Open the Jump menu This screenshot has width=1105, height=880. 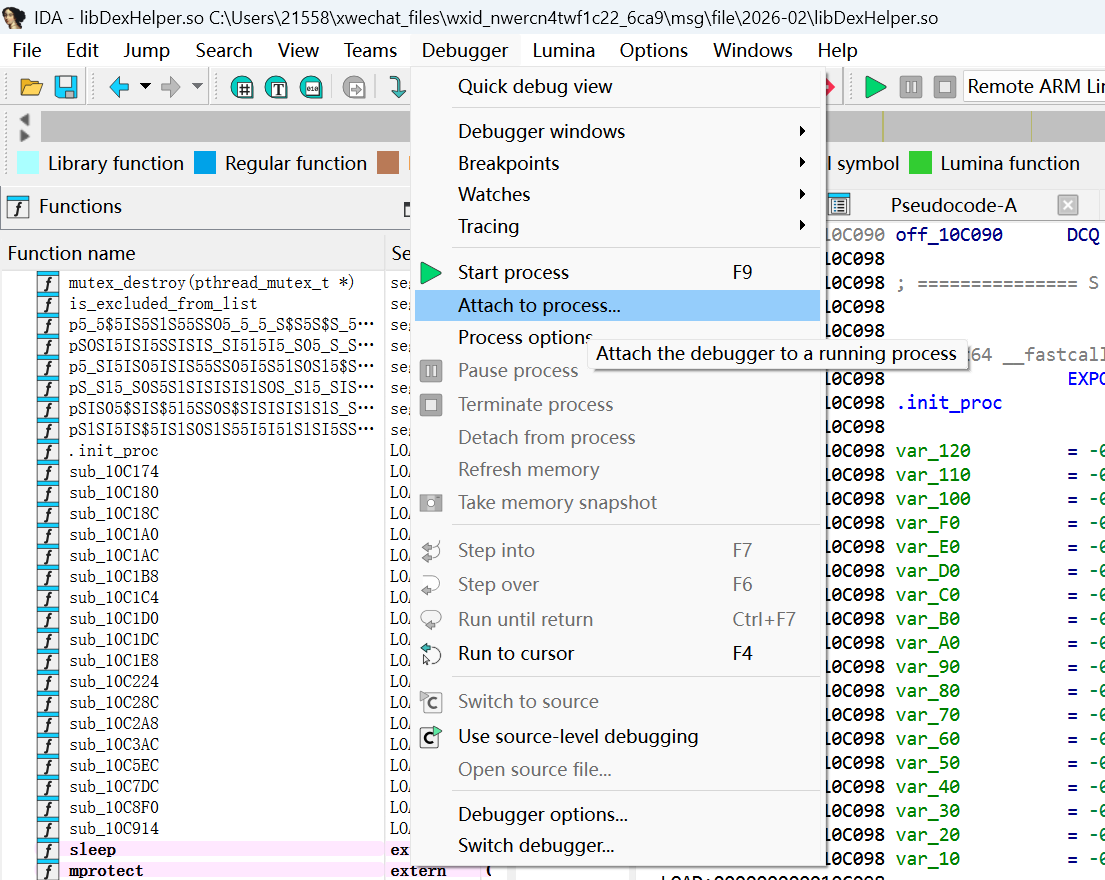[147, 51]
